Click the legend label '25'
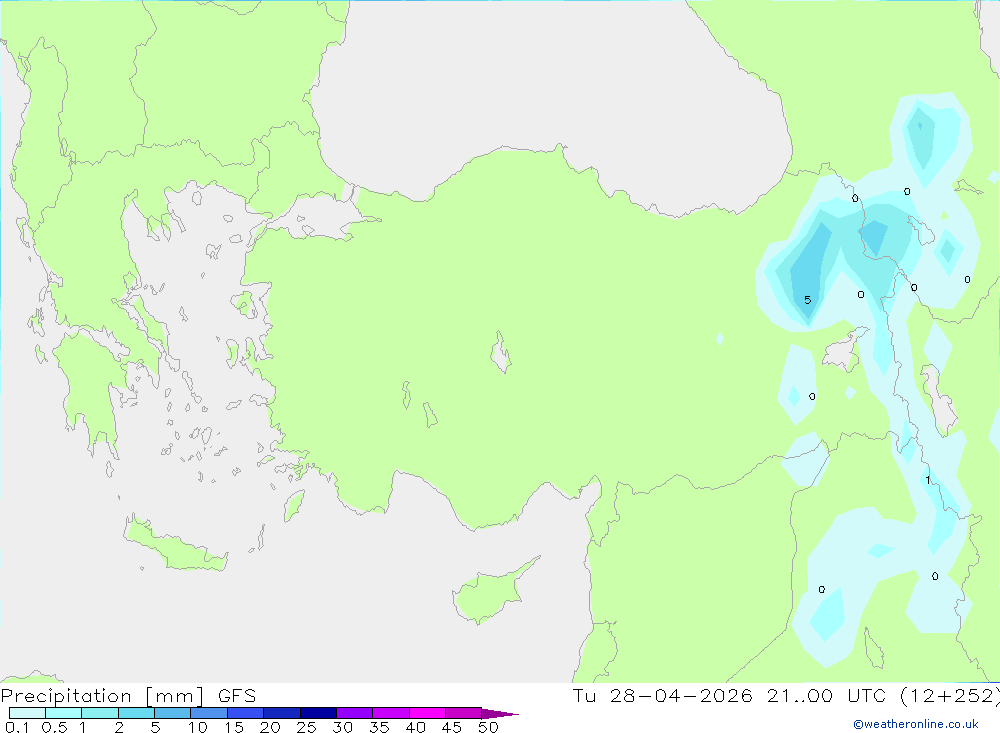This screenshot has height=733, width=1000. (x=306, y=727)
